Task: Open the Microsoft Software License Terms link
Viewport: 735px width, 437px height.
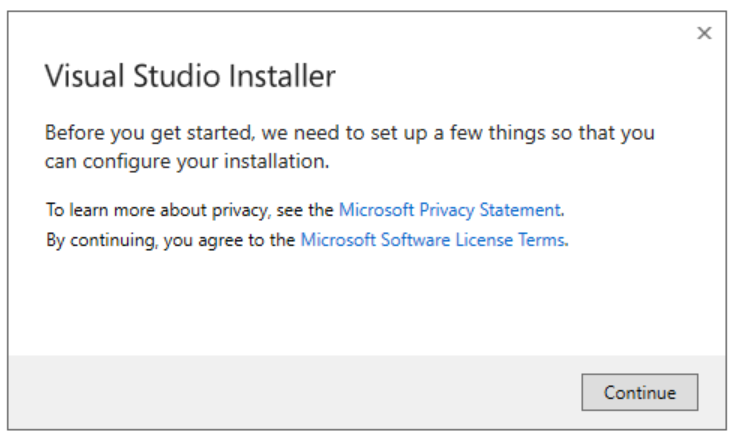Action: click(432, 240)
